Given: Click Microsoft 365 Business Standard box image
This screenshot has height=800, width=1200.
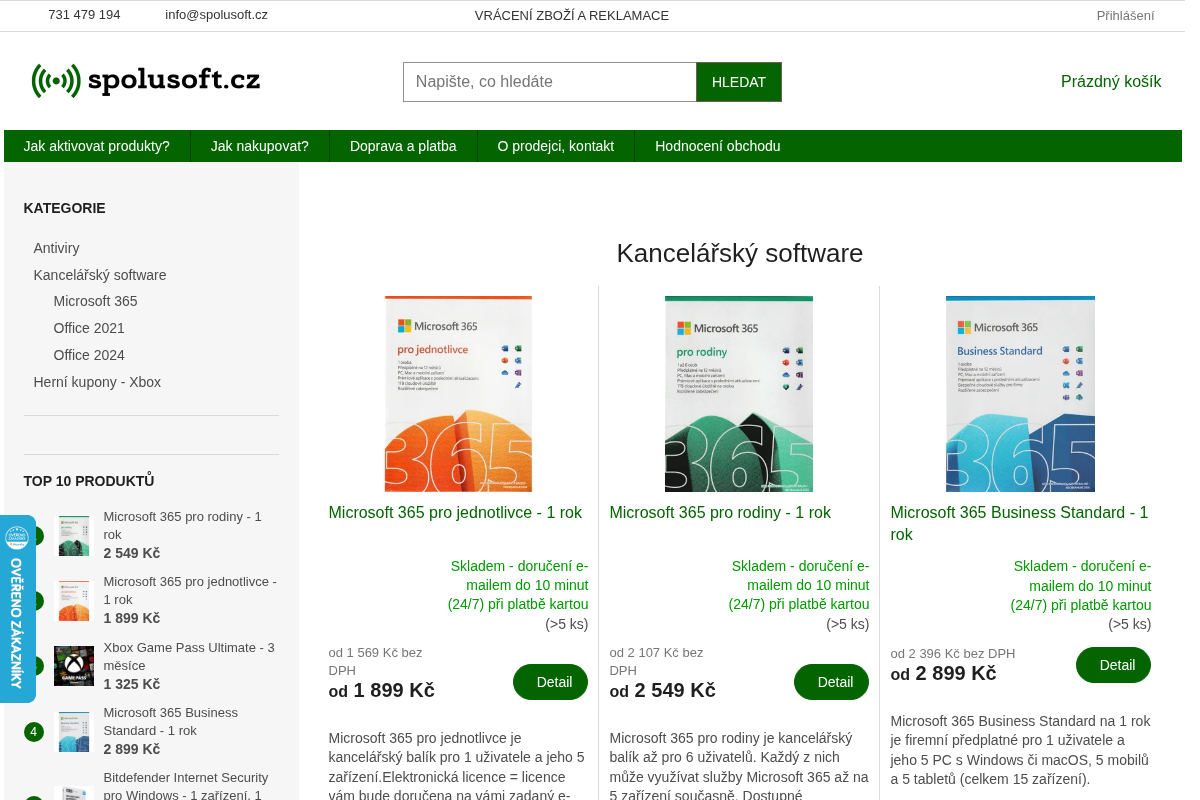Looking at the screenshot, I should (1020, 394).
